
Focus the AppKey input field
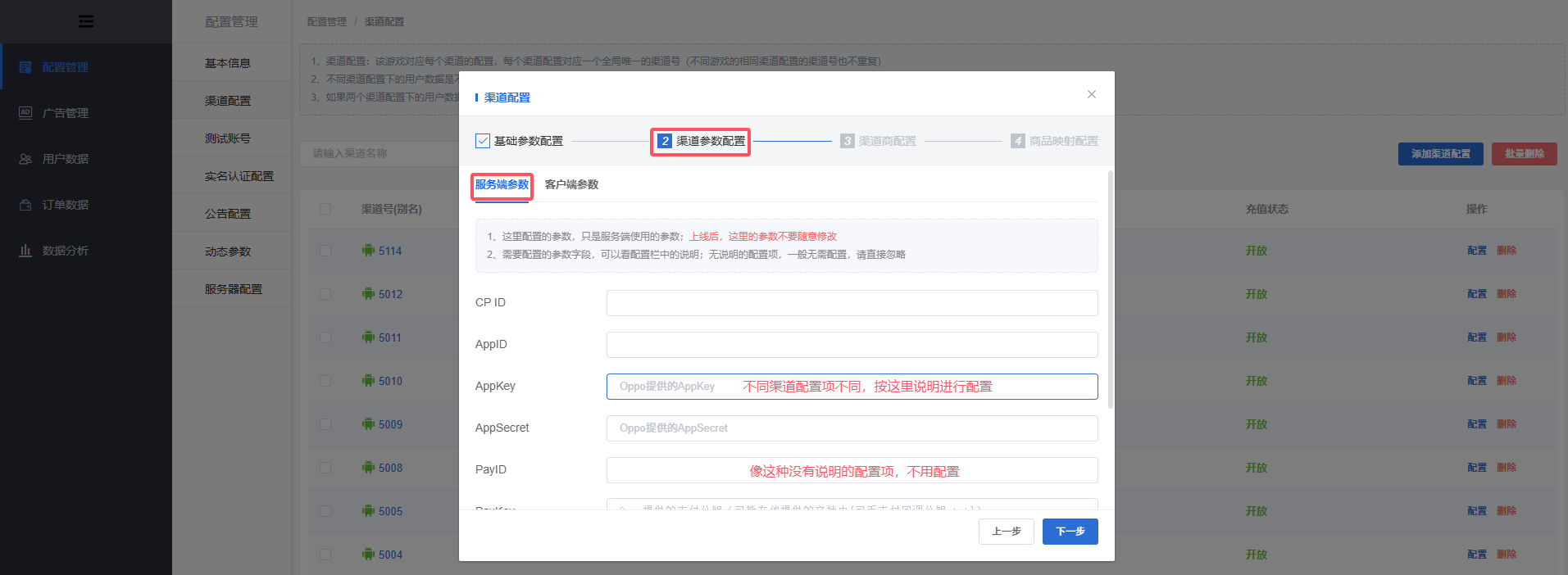coord(852,387)
